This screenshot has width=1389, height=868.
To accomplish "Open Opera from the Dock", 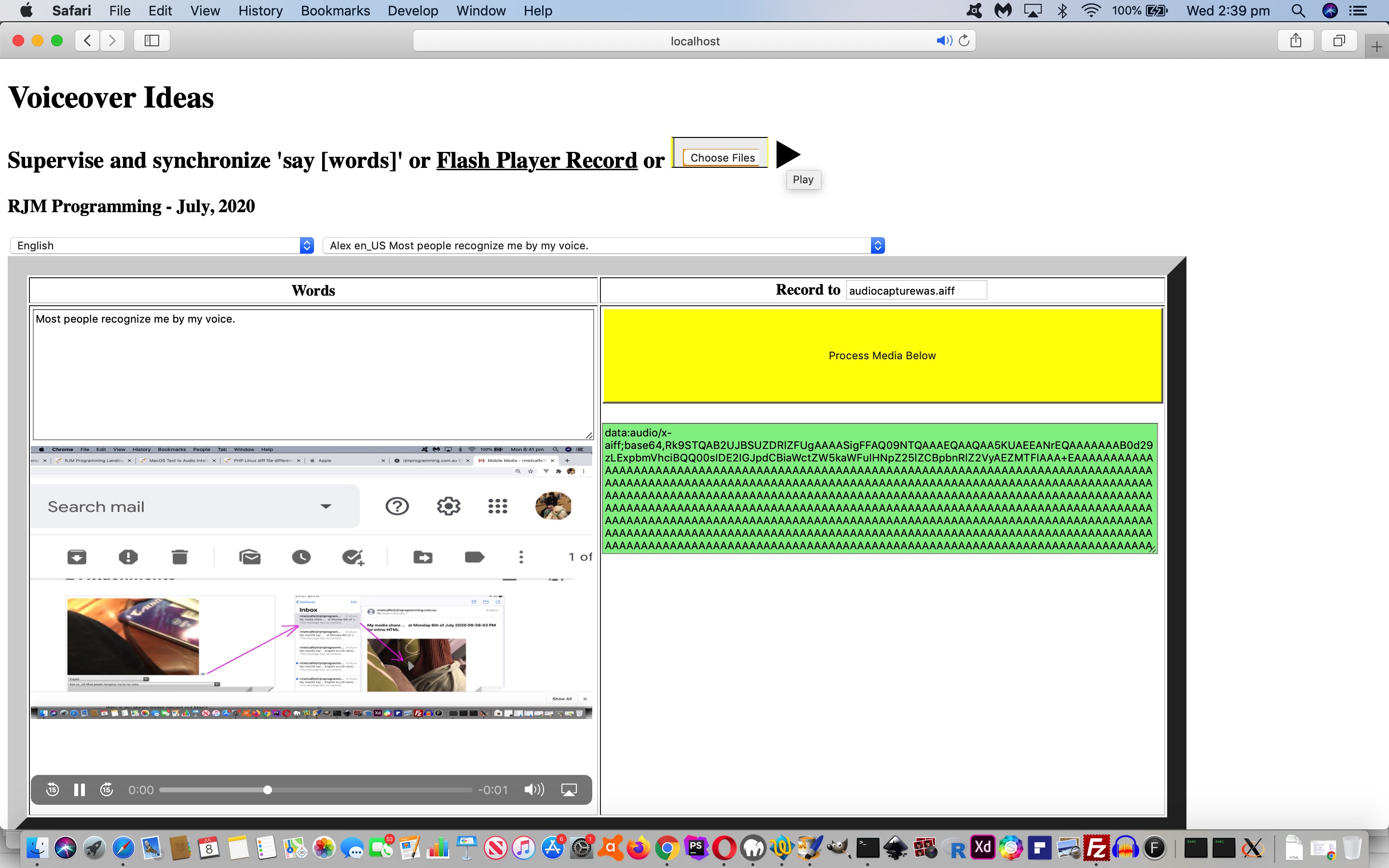I will coord(724,847).
